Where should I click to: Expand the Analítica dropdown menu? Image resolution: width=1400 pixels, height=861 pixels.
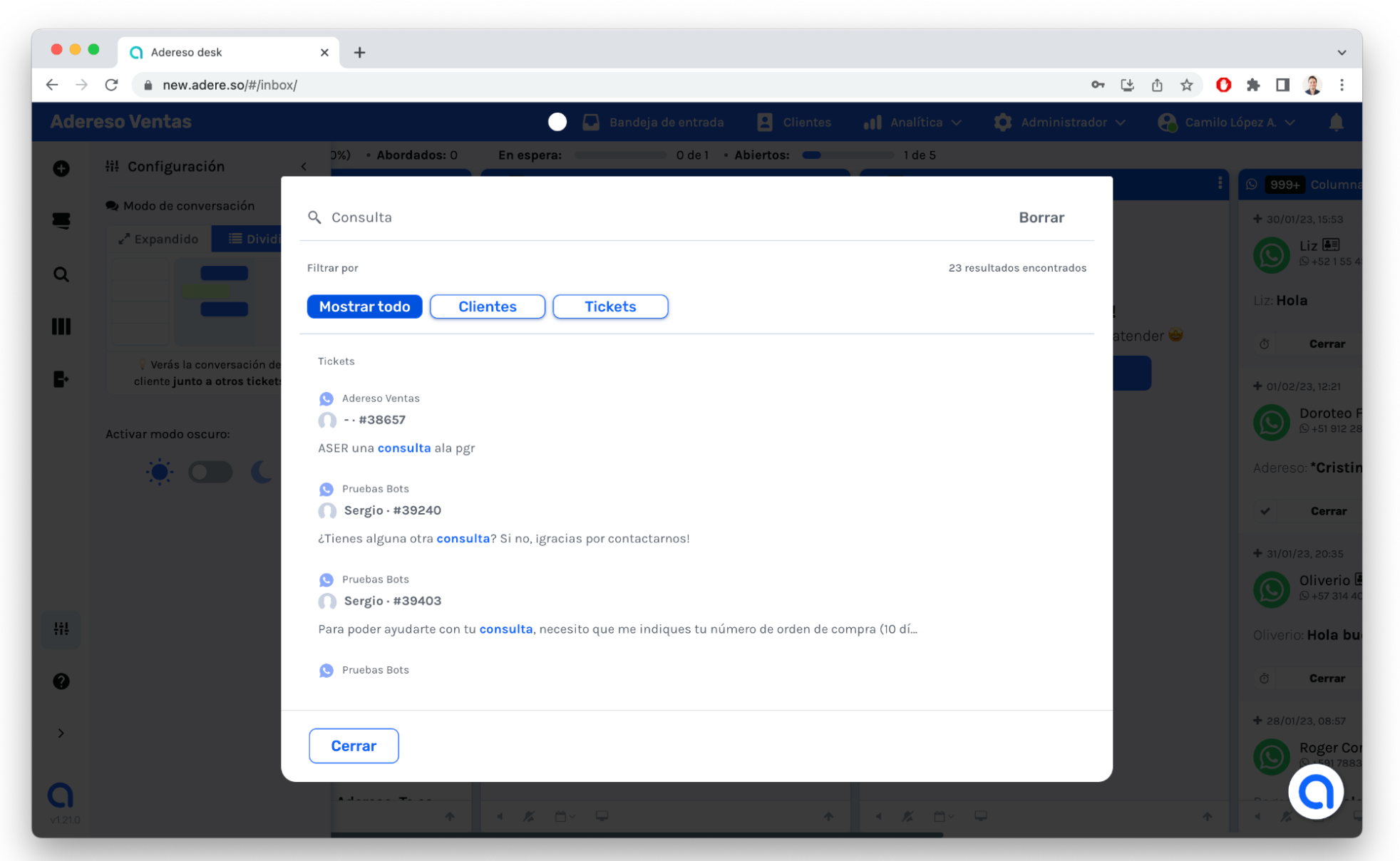[957, 122]
